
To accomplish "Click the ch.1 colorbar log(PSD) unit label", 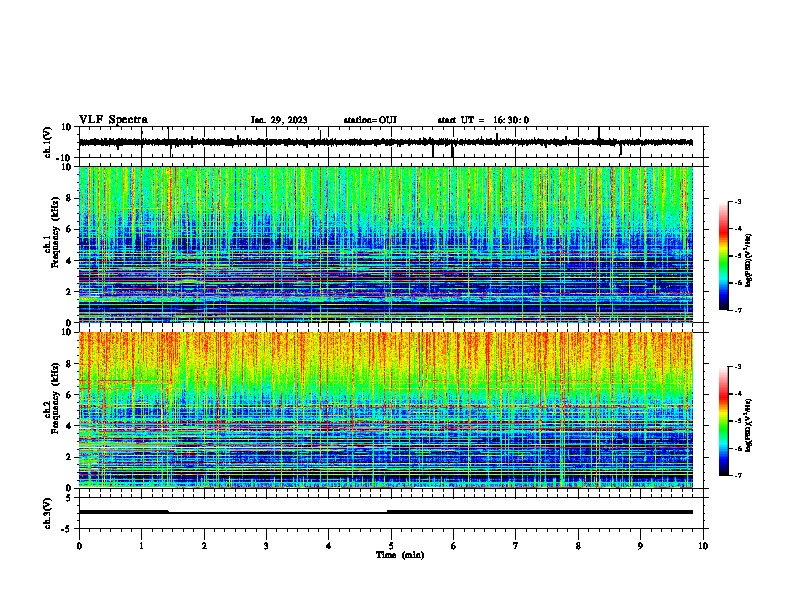I will click(749, 260).
